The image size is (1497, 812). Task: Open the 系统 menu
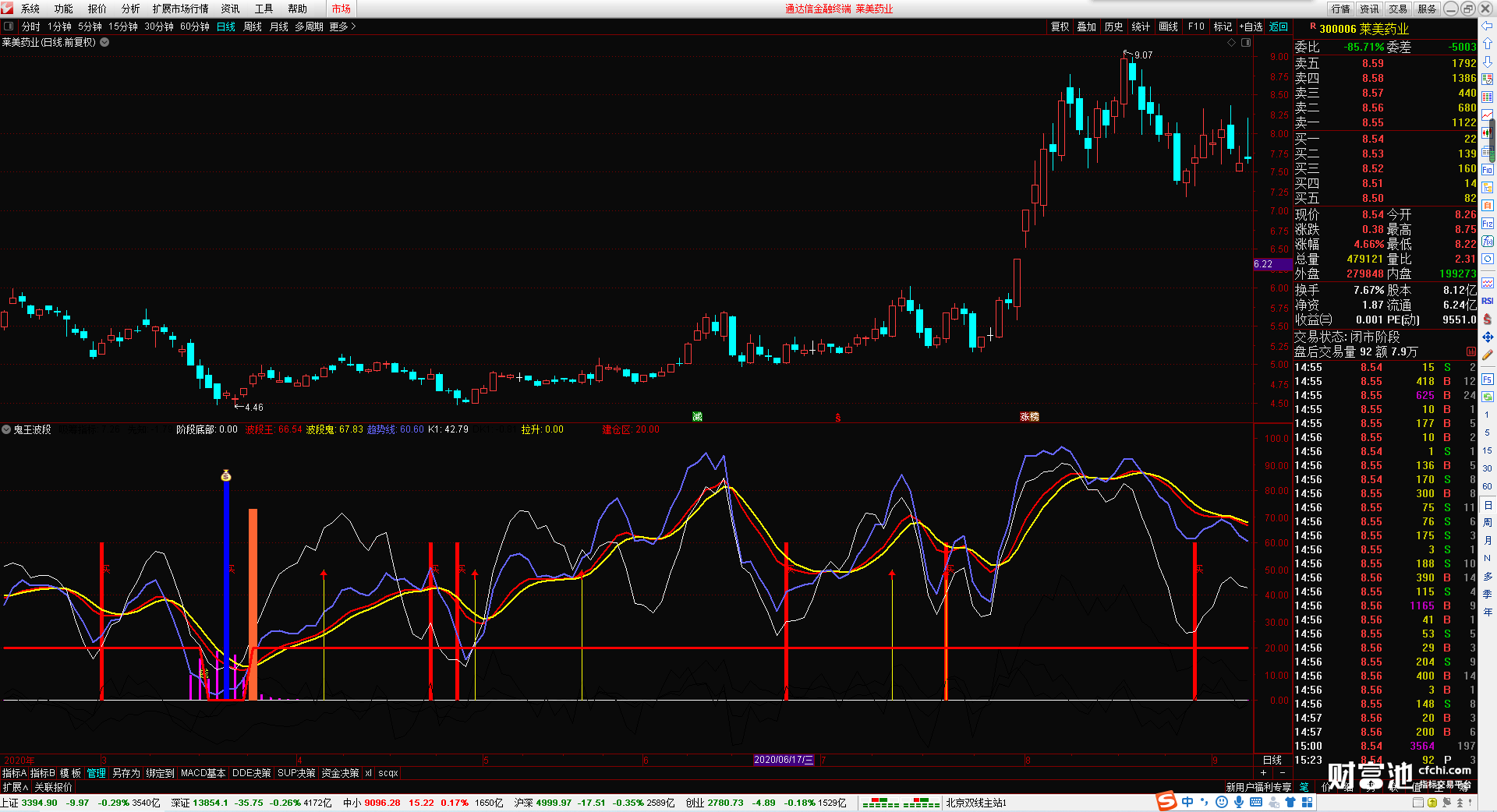click(30, 9)
